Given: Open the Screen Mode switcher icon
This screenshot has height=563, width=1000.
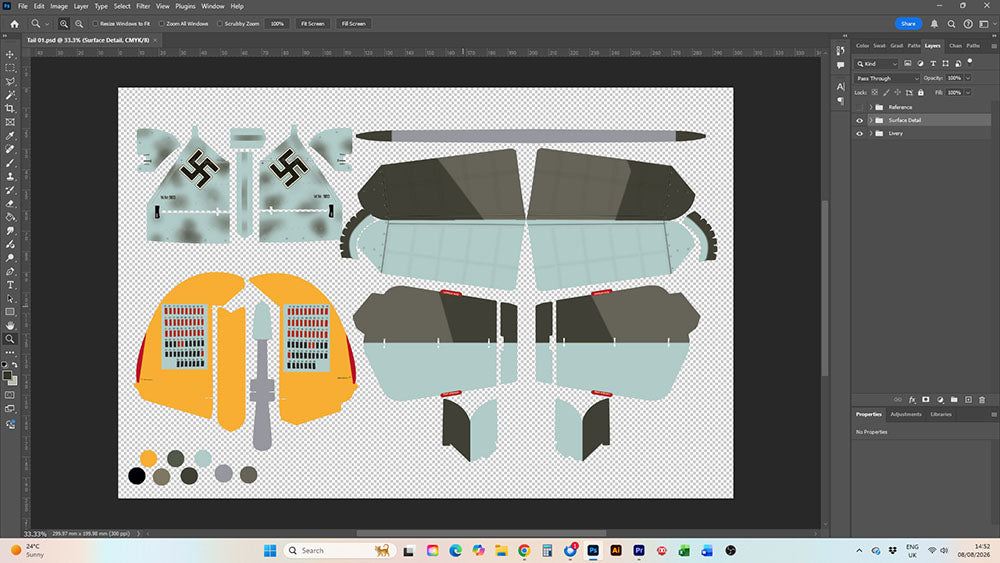Looking at the screenshot, I should 10,409.
